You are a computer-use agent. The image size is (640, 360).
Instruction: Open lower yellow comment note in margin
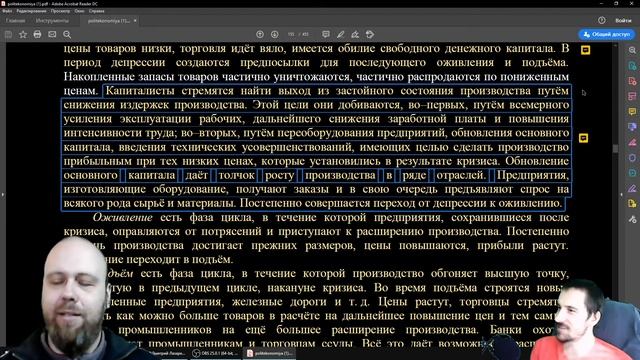pos(583,138)
